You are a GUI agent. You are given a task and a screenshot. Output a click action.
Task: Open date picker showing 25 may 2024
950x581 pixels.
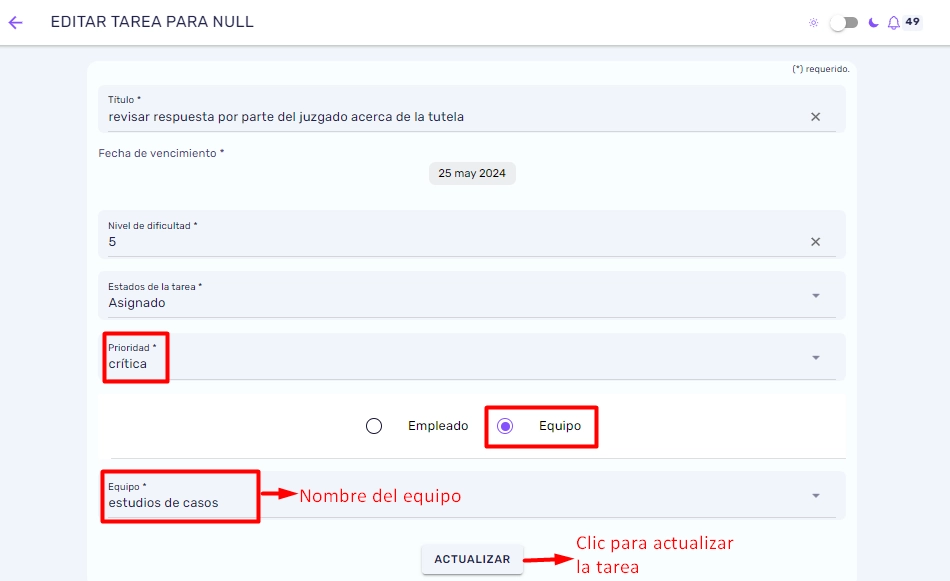(x=472, y=173)
